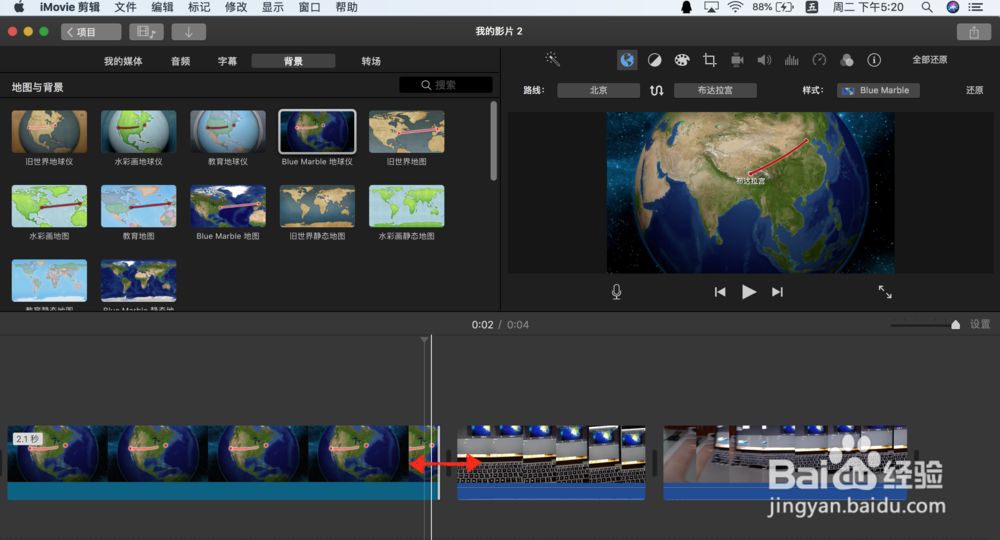The height and width of the screenshot is (540, 1000).
Task: Select 水彩画静态地图 thumbnail
Action: (x=406, y=206)
